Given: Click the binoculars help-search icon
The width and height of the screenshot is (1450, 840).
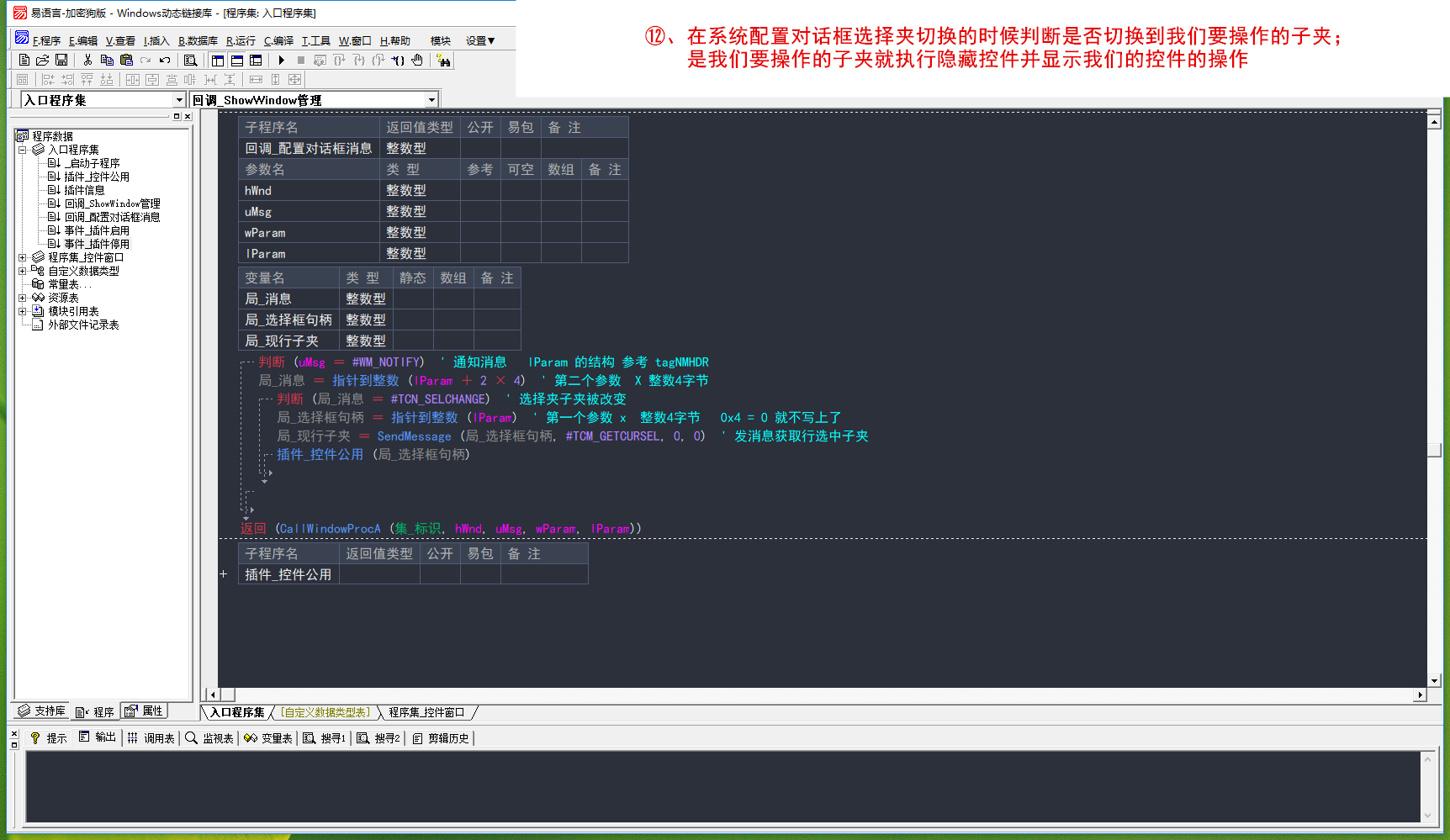Looking at the screenshot, I should (x=443, y=61).
